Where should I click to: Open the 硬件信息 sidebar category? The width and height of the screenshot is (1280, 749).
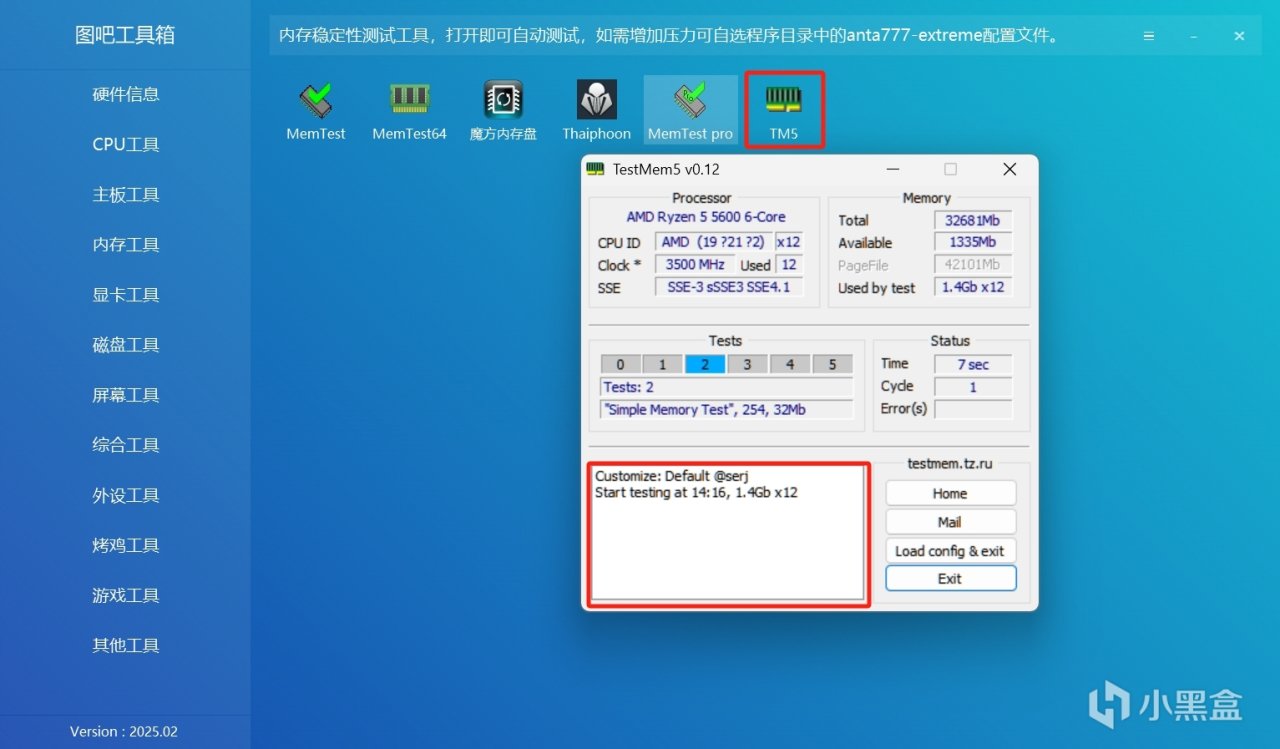[125, 95]
